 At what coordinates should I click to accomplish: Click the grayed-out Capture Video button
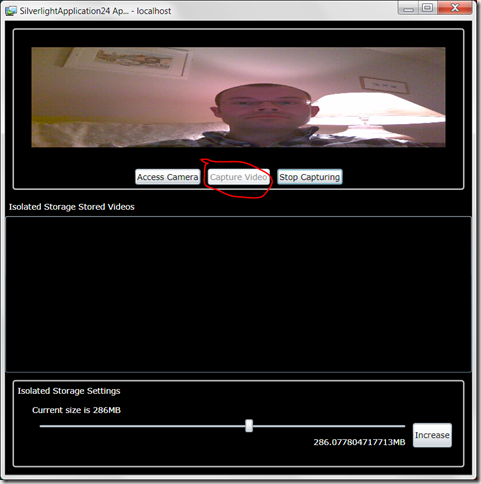(239, 177)
